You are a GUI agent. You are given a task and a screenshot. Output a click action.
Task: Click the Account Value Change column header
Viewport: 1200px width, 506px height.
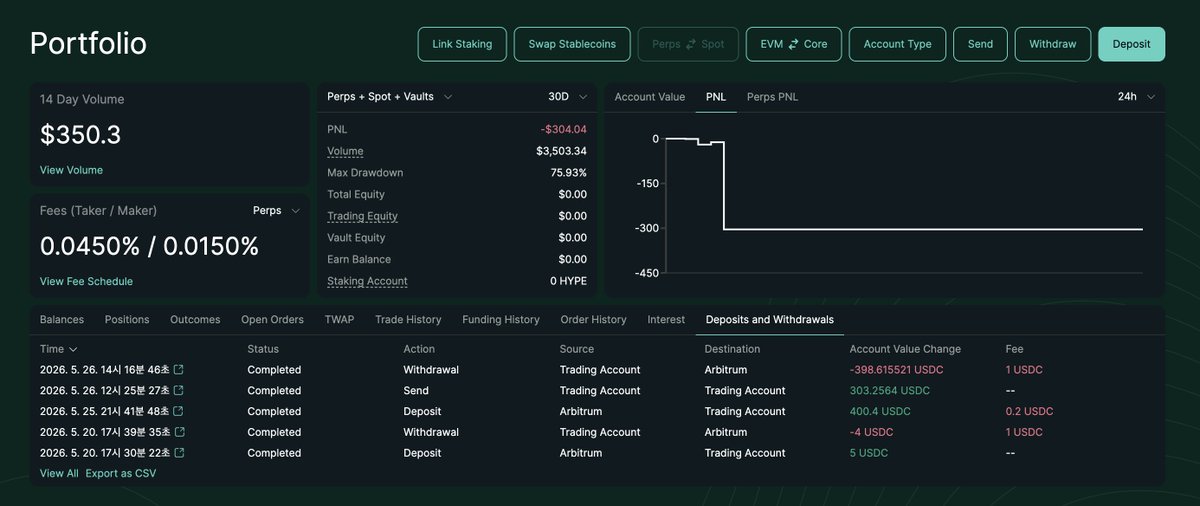pos(905,349)
